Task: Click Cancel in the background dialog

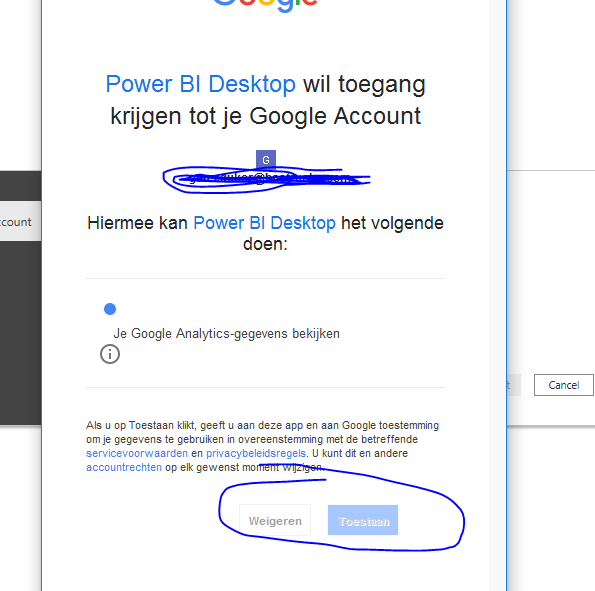Action: (x=564, y=385)
